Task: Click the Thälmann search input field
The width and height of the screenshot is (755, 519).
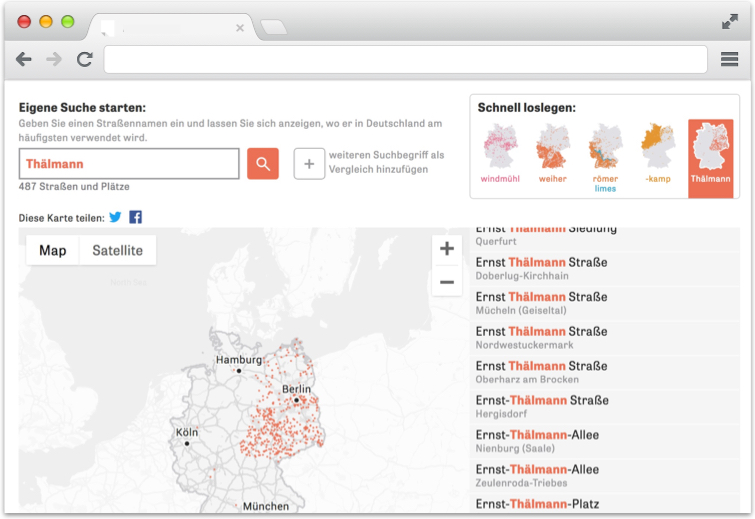Action: coord(129,163)
